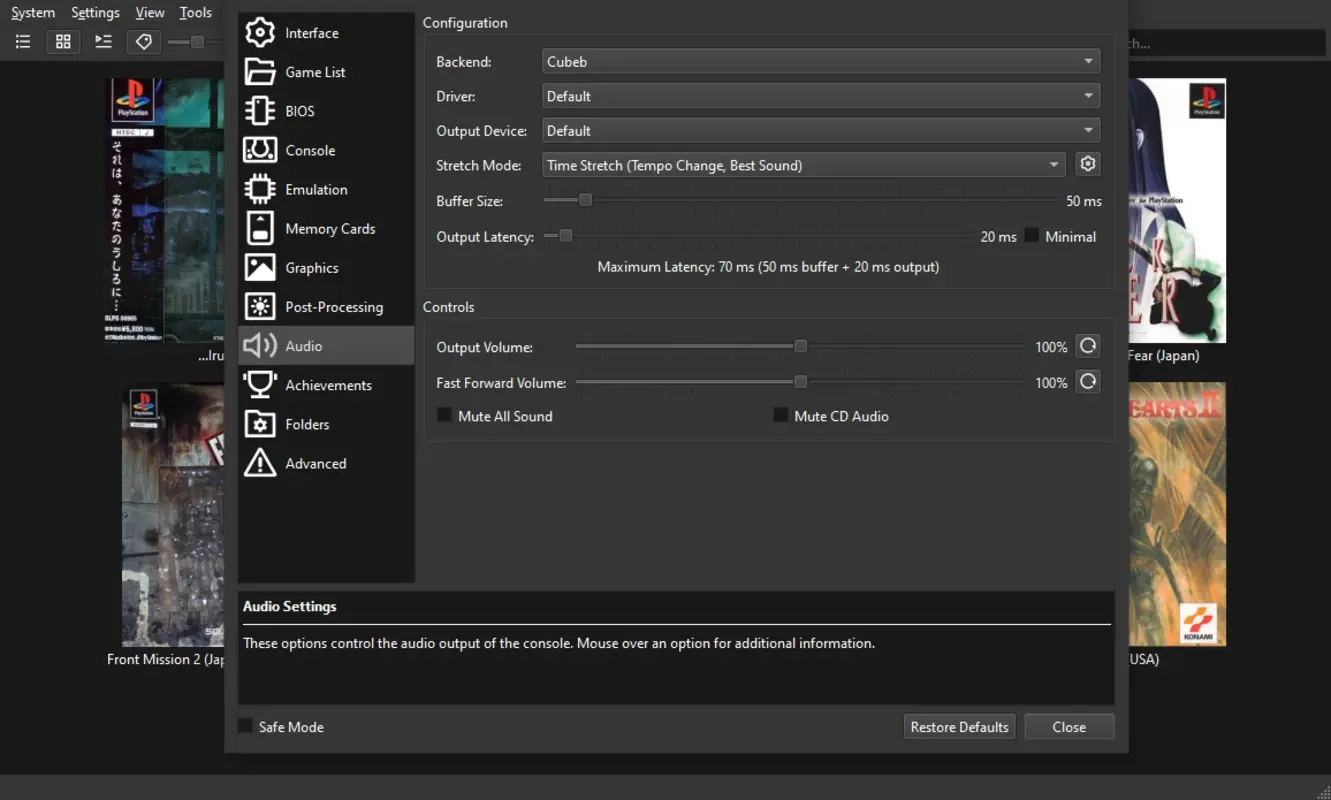Open the Stretch Mode dropdown
Viewport: 1331px width, 800px height.
click(x=802, y=165)
